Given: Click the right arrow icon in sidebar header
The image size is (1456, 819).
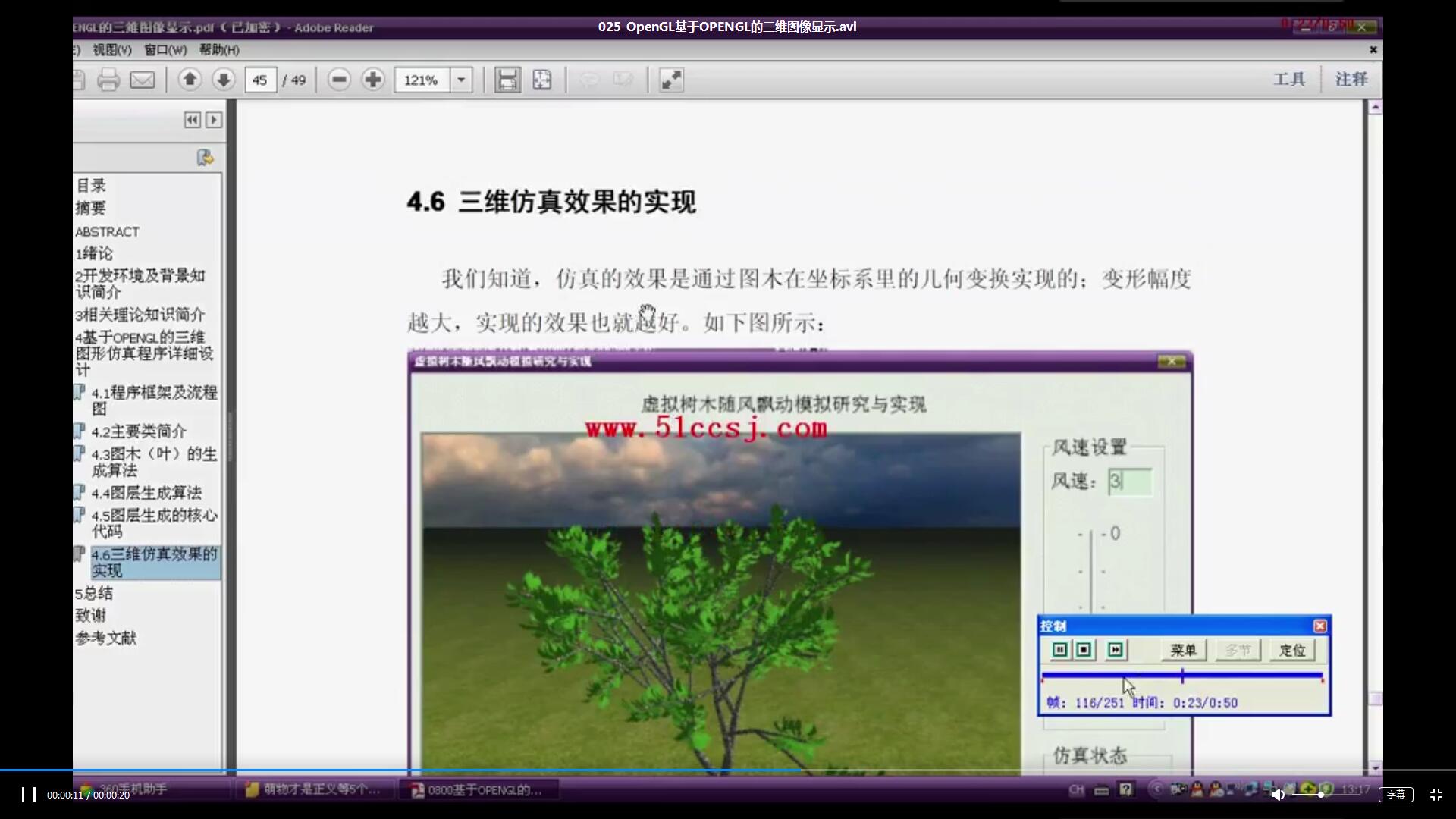Looking at the screenshot, I should pyautogui.click(x=214, y=120).
